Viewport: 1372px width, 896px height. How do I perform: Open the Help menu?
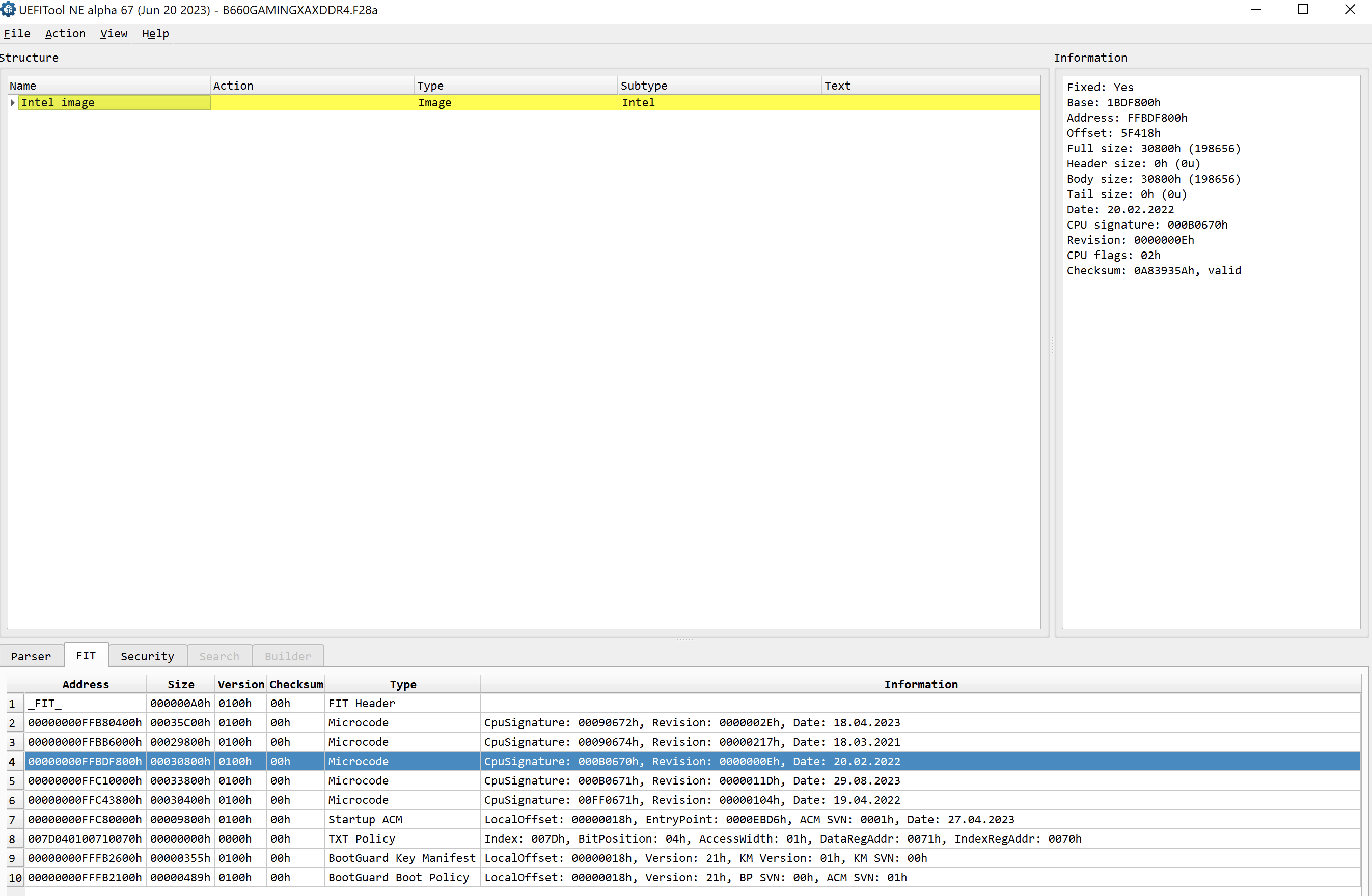point(156,34)
